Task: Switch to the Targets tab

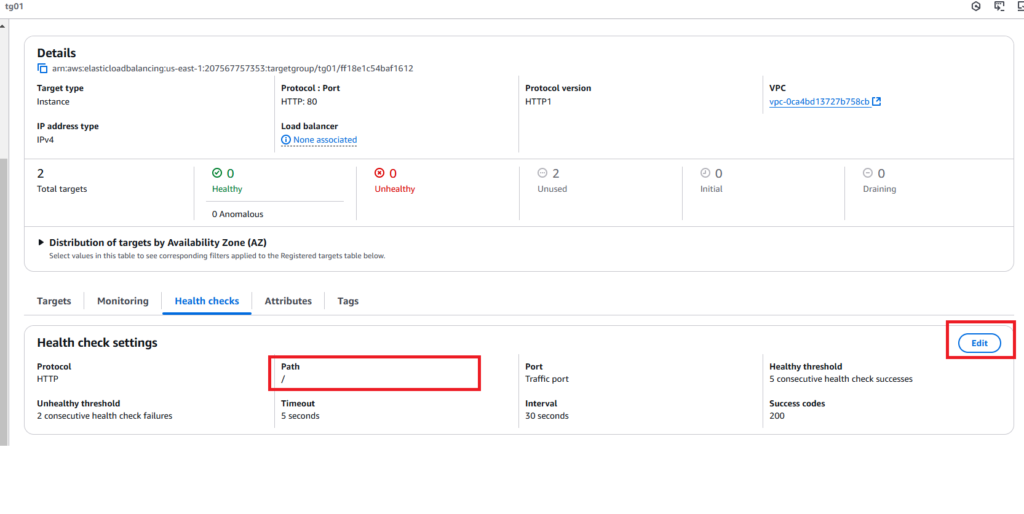Action: click(54, 301)
